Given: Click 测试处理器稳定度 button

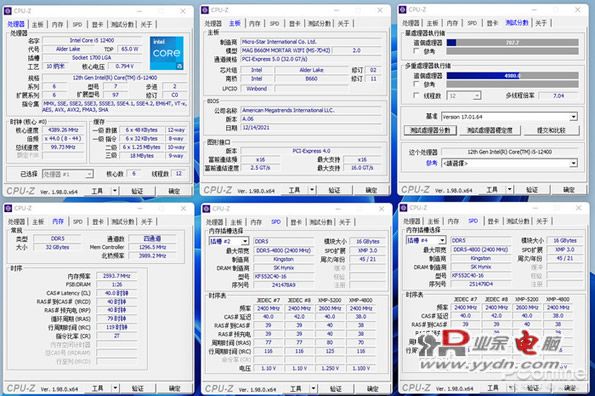Looking at the screenshot, I should tap(490, 130).
